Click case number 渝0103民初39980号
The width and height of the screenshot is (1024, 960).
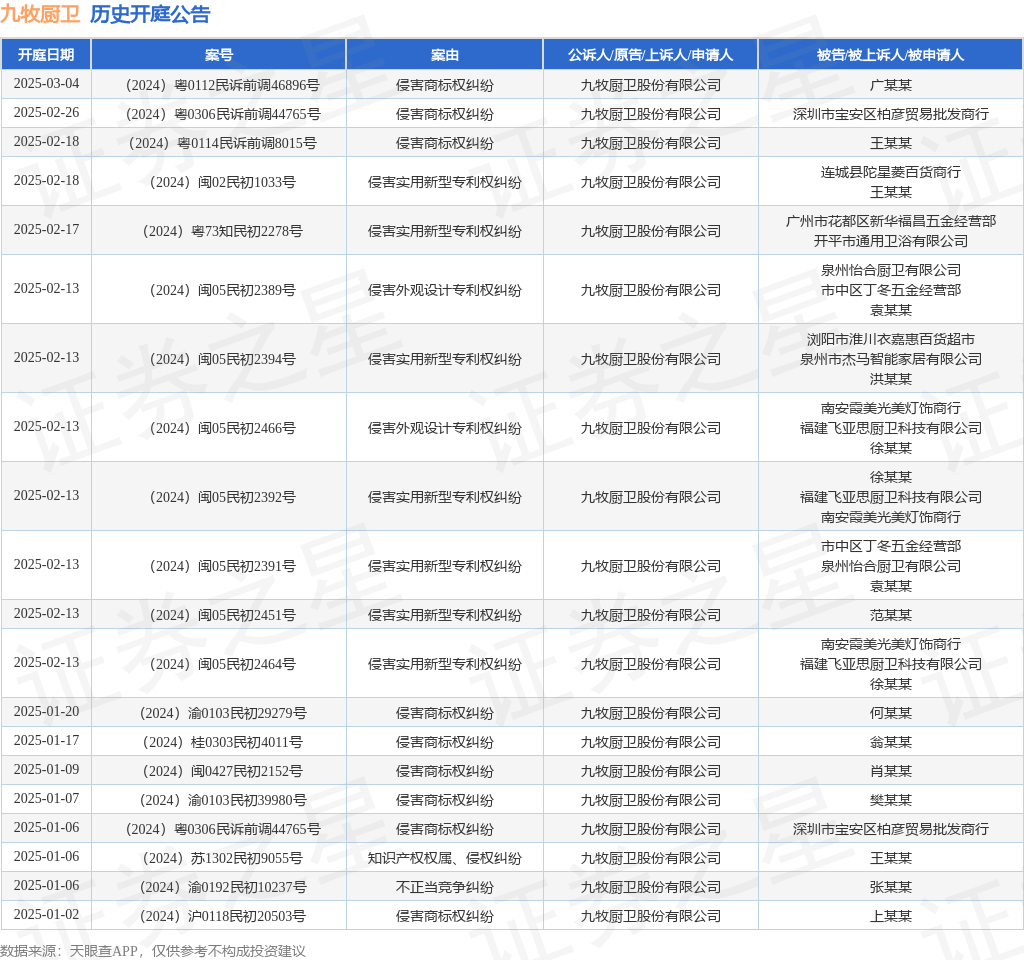point(223,800)
